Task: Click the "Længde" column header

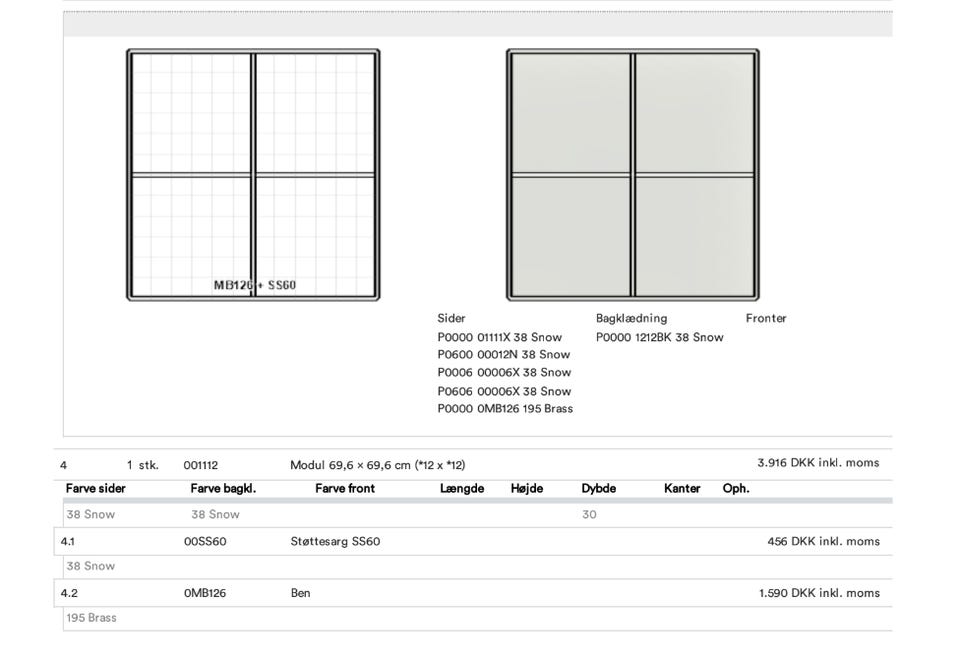Action: click(x=462, y=488)
